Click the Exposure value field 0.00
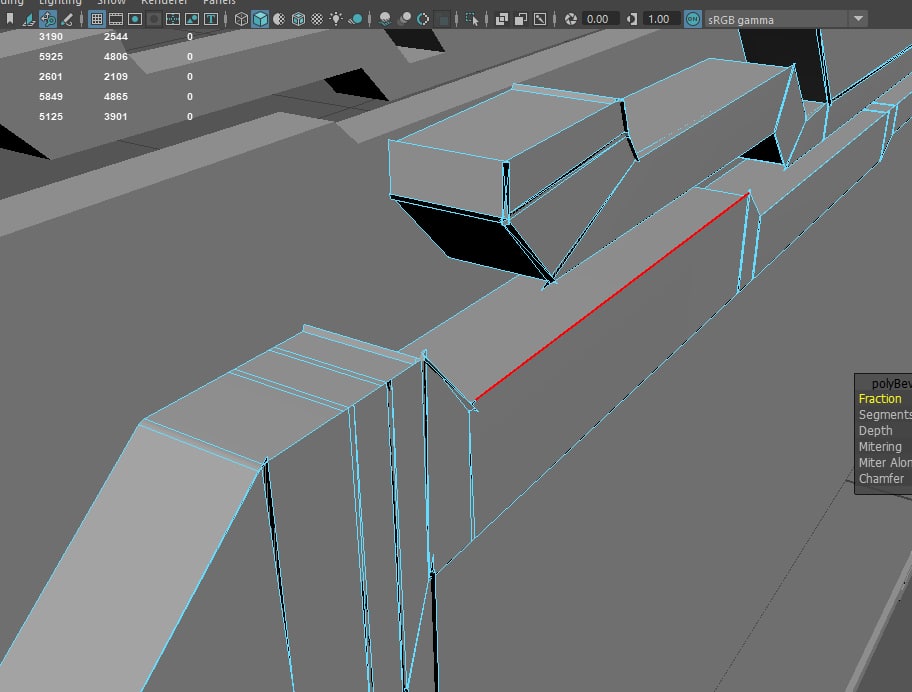 [600, 19]
